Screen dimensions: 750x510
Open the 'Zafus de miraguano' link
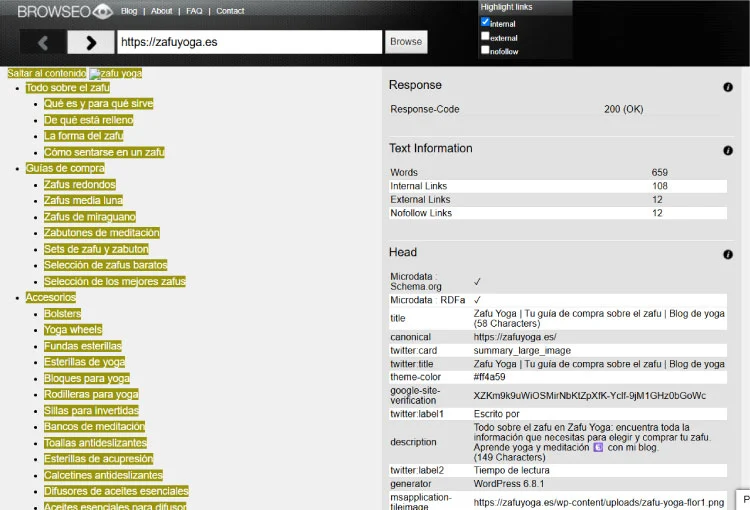click(x=90, y=217)
